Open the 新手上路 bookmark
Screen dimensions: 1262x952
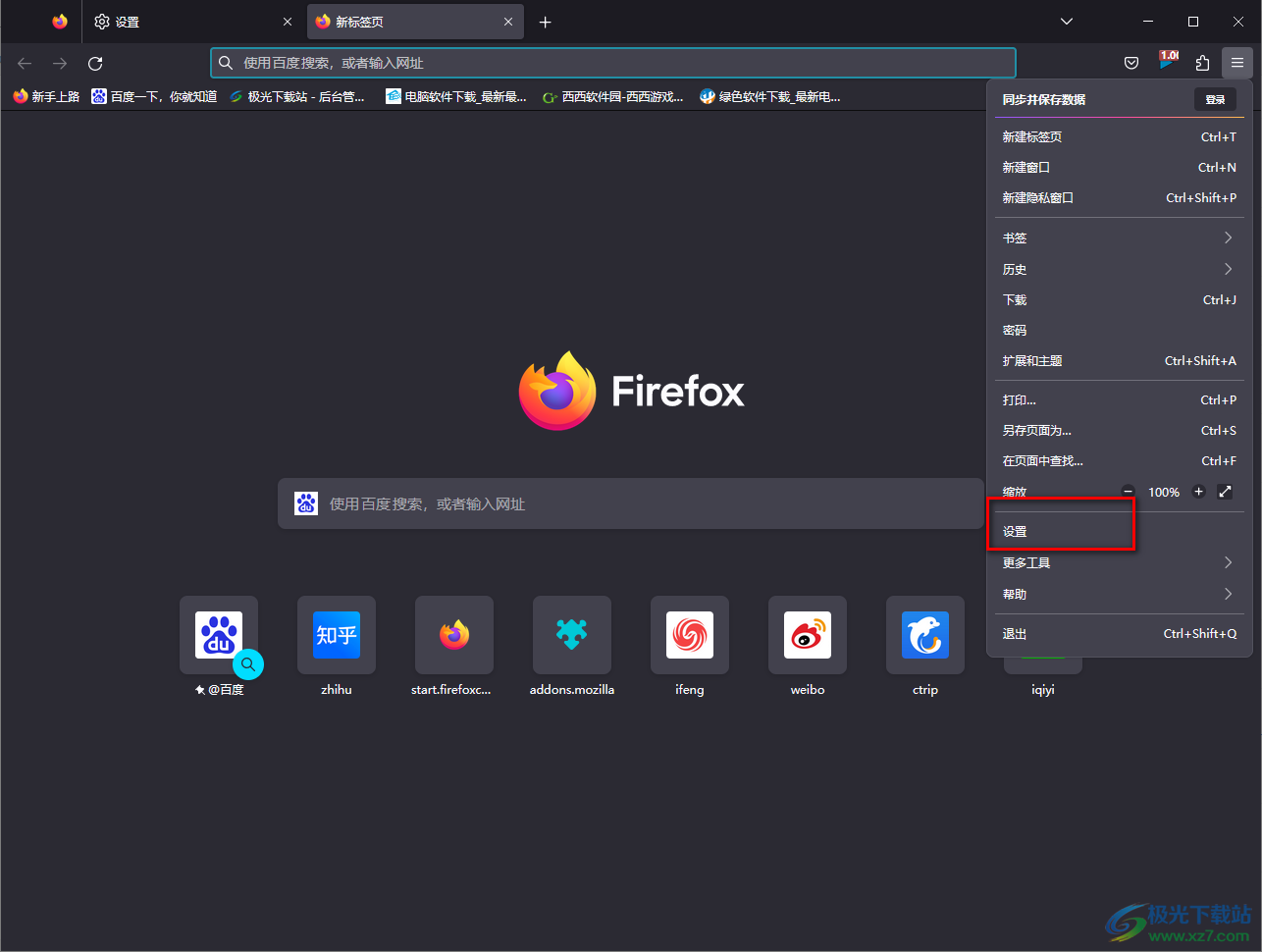(x=46, y=96)
